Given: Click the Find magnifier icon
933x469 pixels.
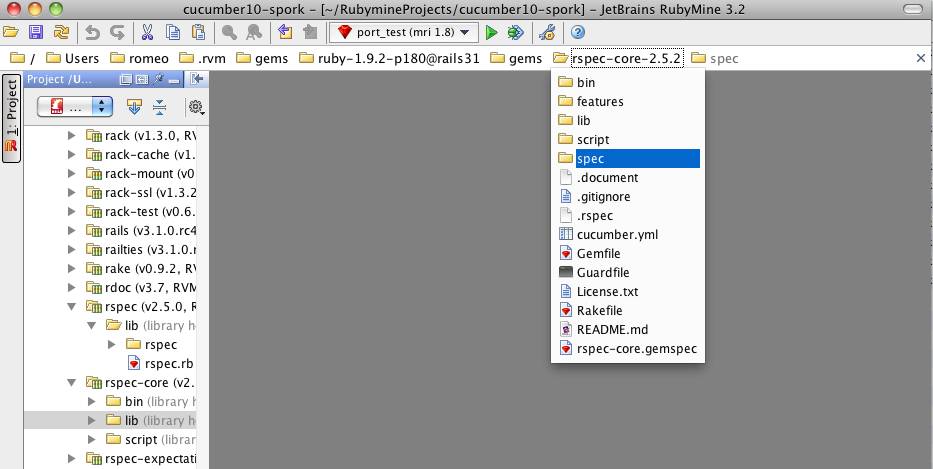Looking at the screenshot, I should 229,32.
